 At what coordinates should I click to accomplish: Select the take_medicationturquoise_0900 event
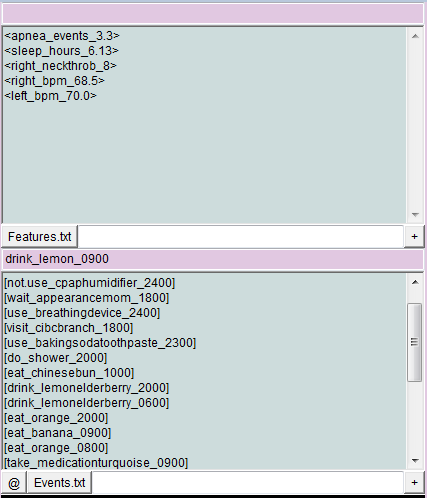[x=96, y=463]
